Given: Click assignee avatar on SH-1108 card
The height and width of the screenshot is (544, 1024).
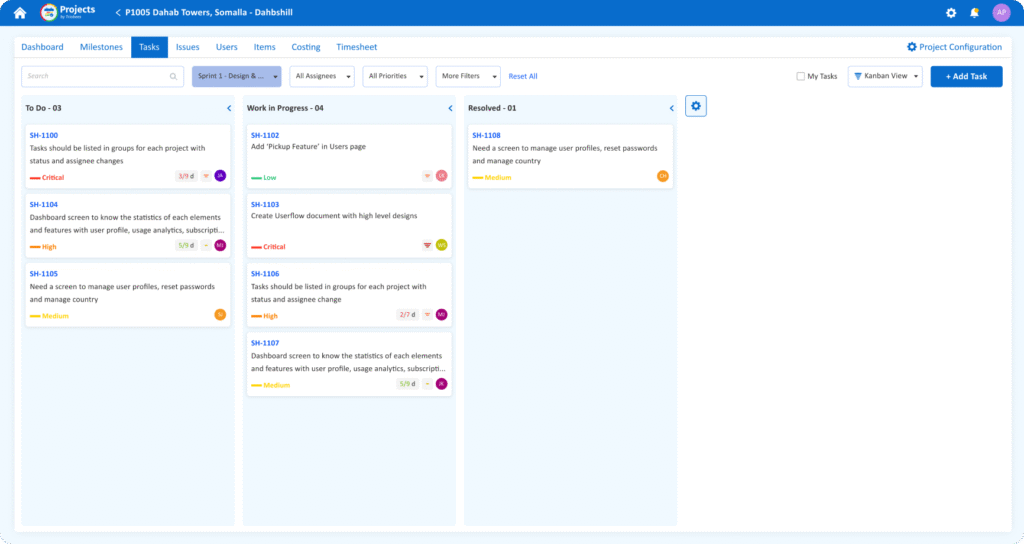Looking at the screenshot, I should click(x=662, y=176).
